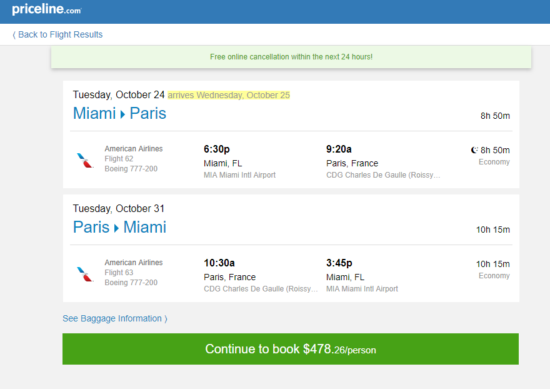Click Flight 63 Boeing 777-200 details
The width and height of the screenshot is (550, 389).
tap(131, 277)
